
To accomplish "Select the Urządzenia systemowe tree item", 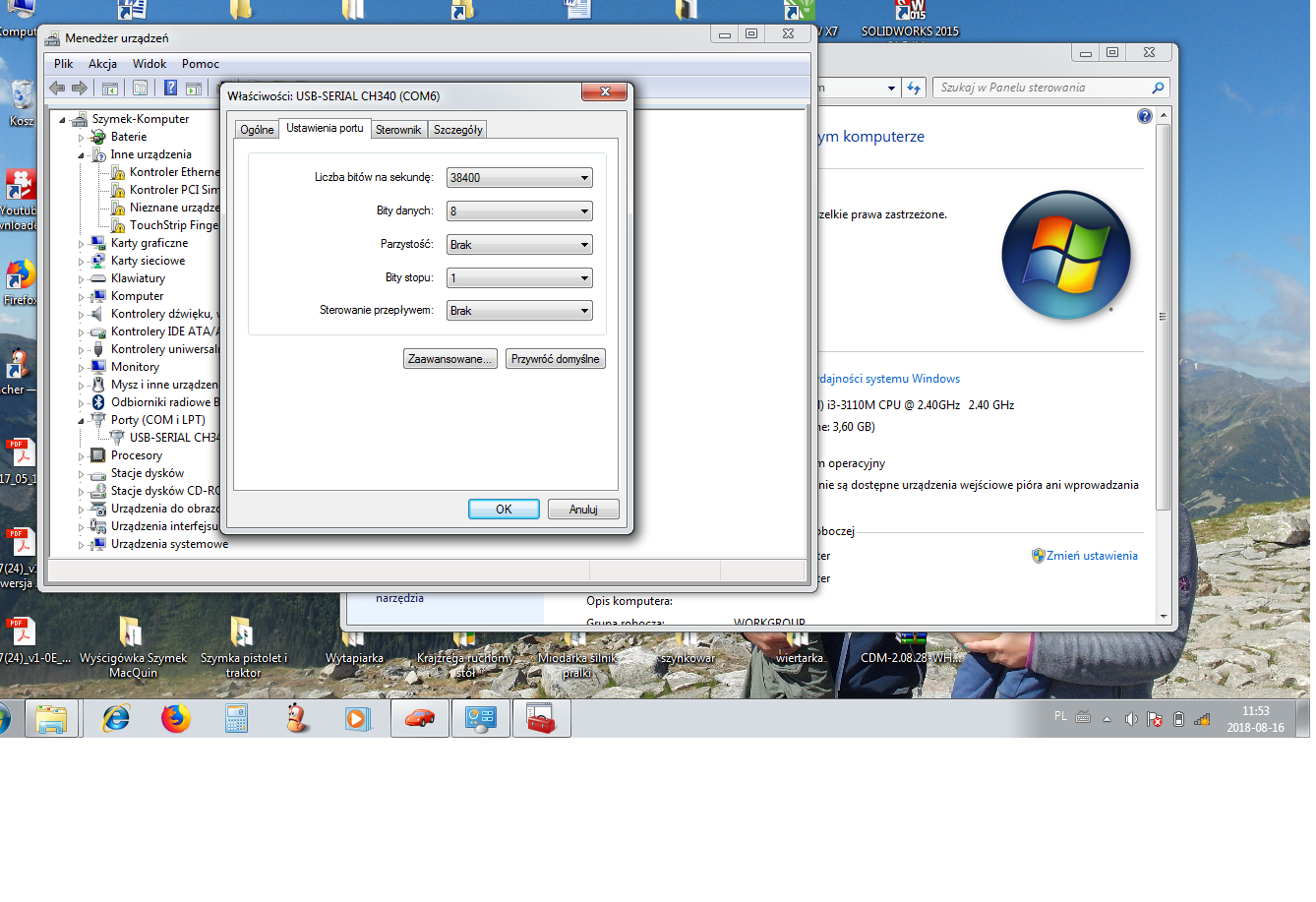I will pyautogui.click(x=169, y=544).
